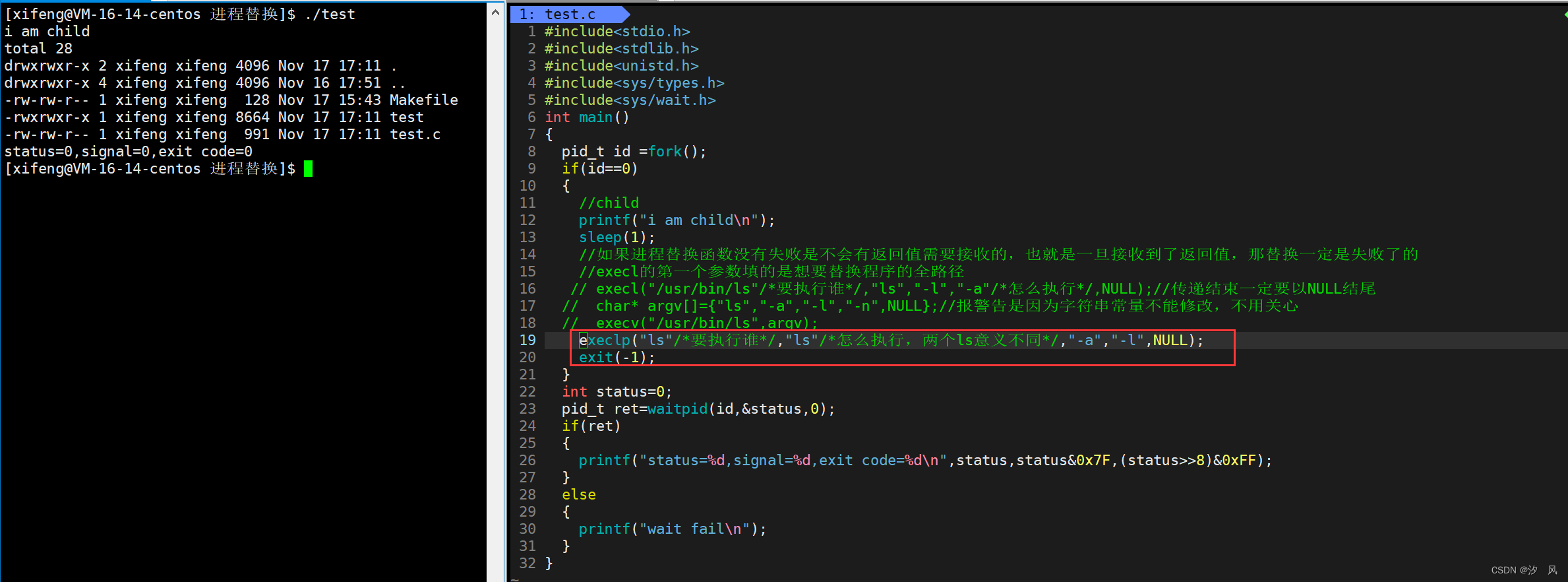This screenshot has height=582, width=1568.
Task: Click commented 'char* argv[]' on line 17
Action: click(930, 306)
